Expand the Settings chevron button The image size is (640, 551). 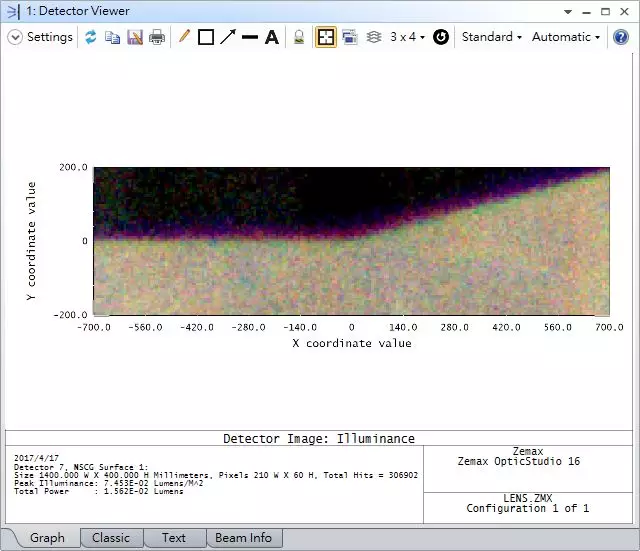(x=15, y=37)
